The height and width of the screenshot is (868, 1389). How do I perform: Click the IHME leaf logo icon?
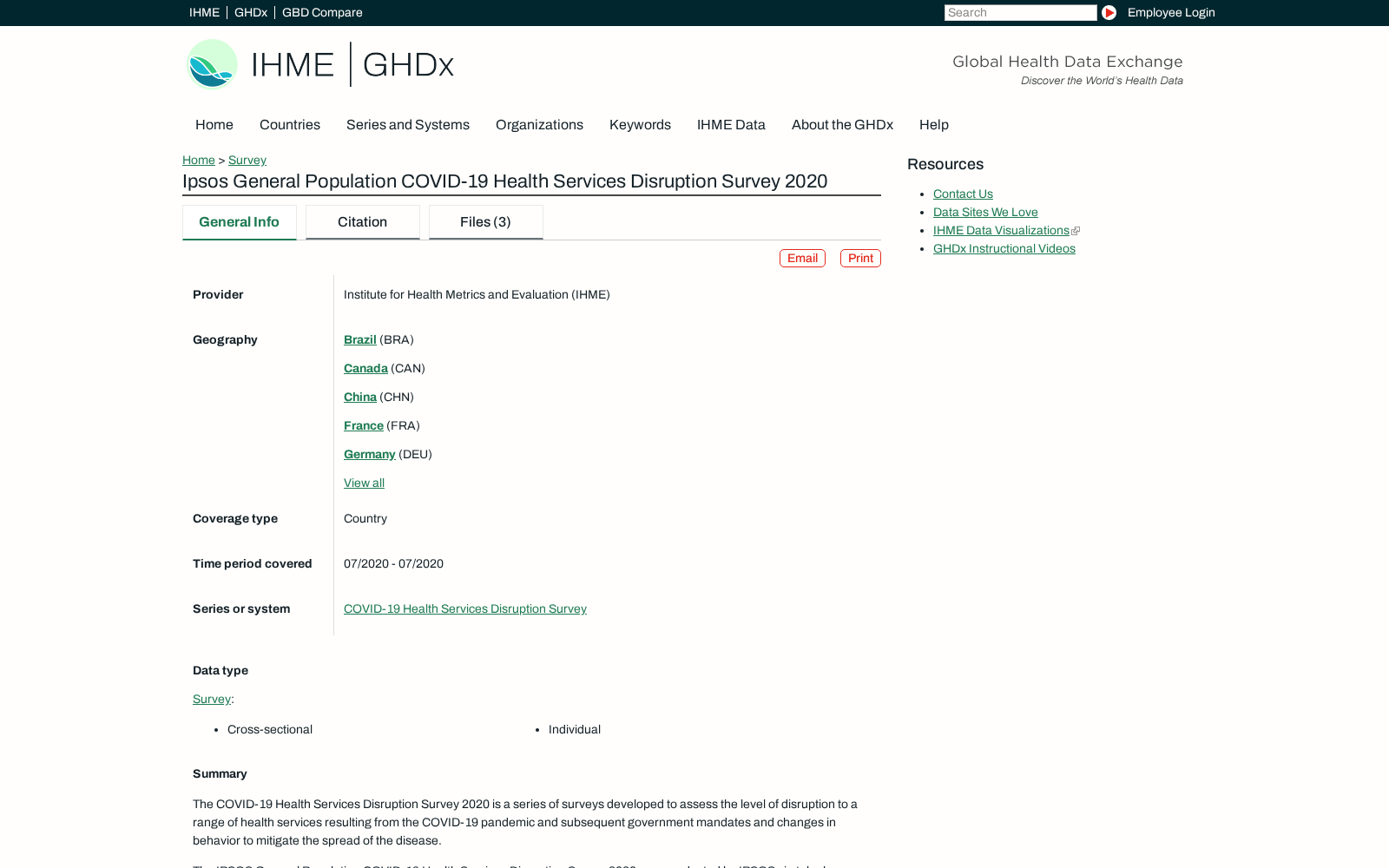213,64
